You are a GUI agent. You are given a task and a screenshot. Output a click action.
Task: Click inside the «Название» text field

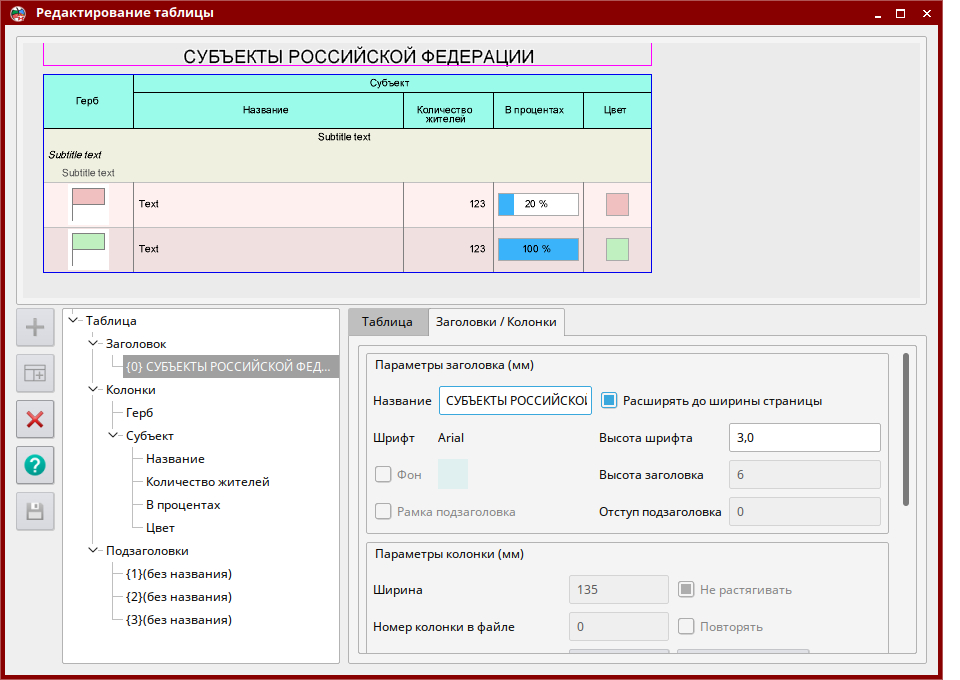(x=514, y=399)
